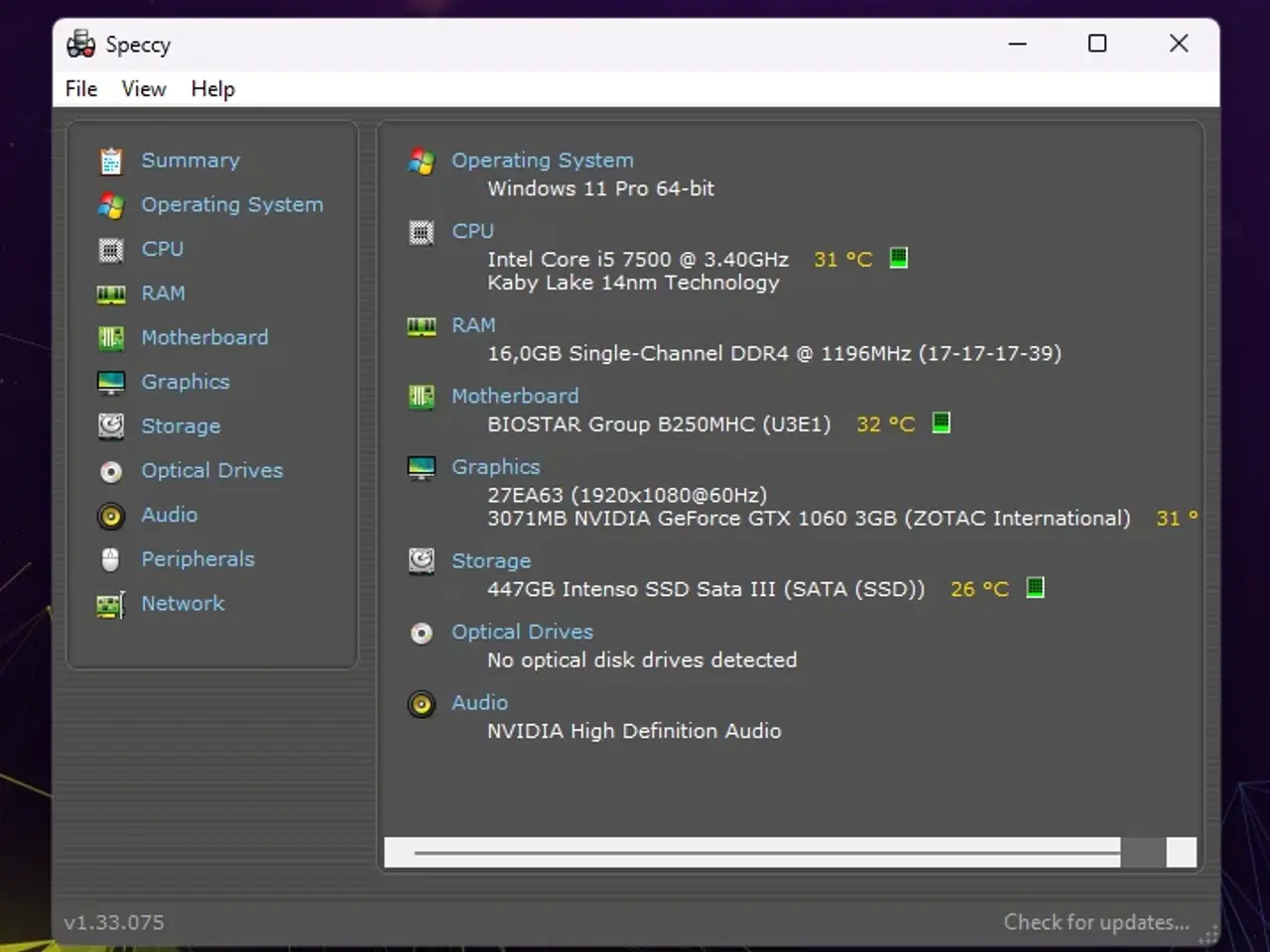The width and height of the screenshot is (1270, 952).
Task: Click the Motherboard icon in summary pane
Action: (422, 397)
